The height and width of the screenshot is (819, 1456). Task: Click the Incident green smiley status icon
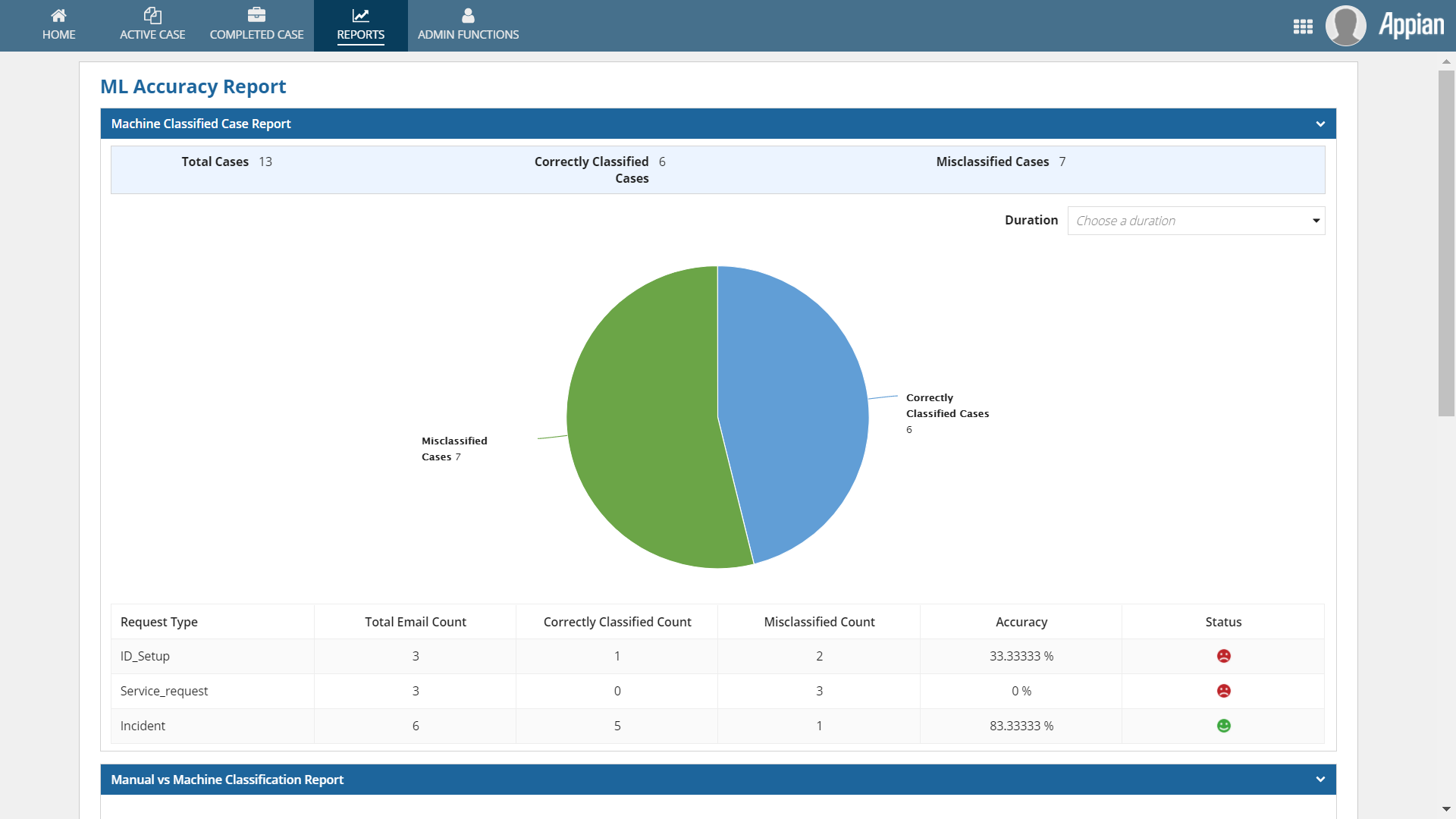click(1223, 726)
